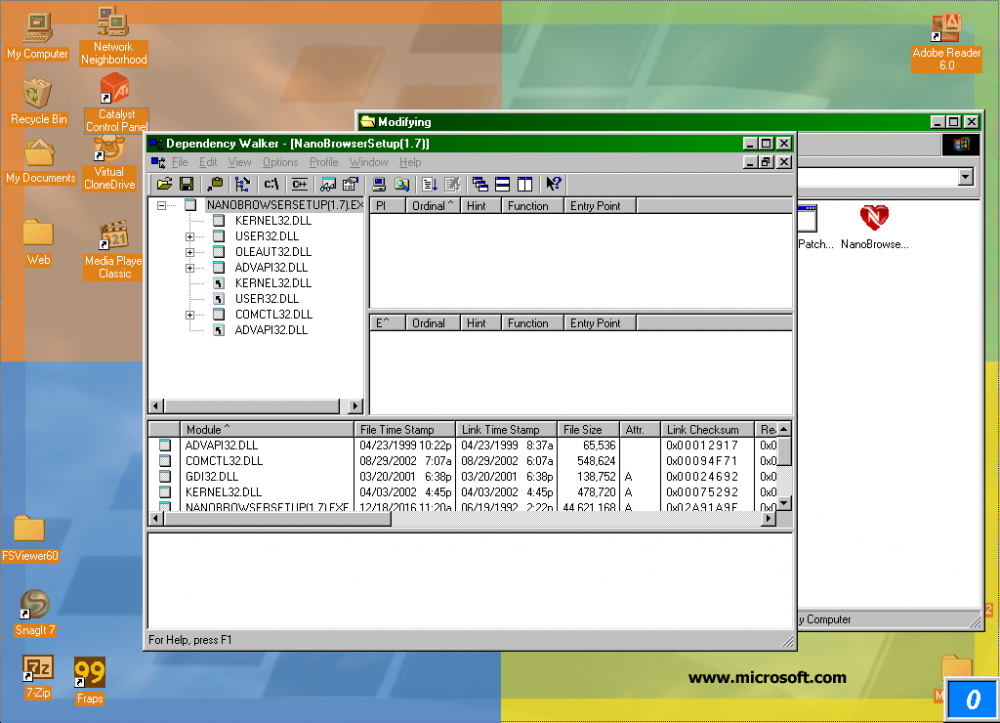Open the Profile menu
Viewport: 1000px width, 723px height.
pyautogui.click(x=323, y=162)
